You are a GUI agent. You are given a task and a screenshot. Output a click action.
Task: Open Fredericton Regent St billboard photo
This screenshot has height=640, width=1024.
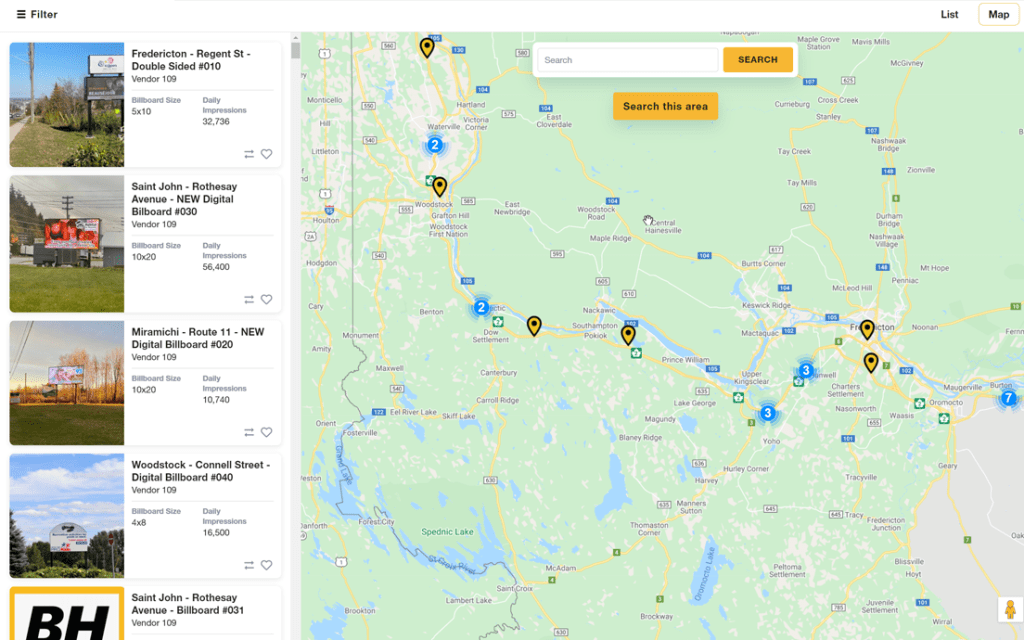(67, 104)
